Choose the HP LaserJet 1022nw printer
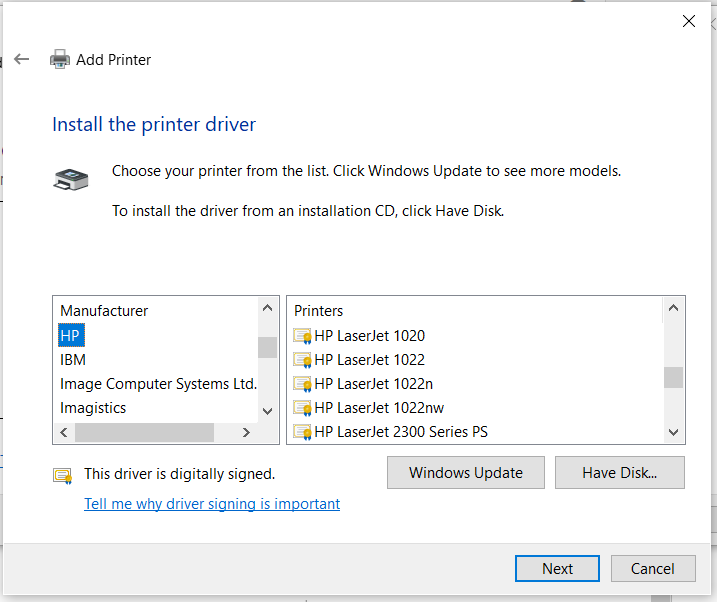The height and width of the screenshot is (602, 717). [379, 408]
